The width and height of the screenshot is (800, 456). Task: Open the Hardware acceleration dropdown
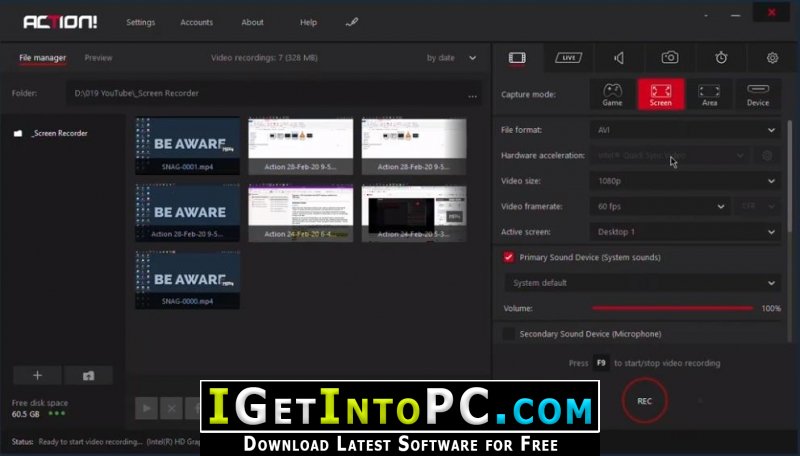(670, 156)
